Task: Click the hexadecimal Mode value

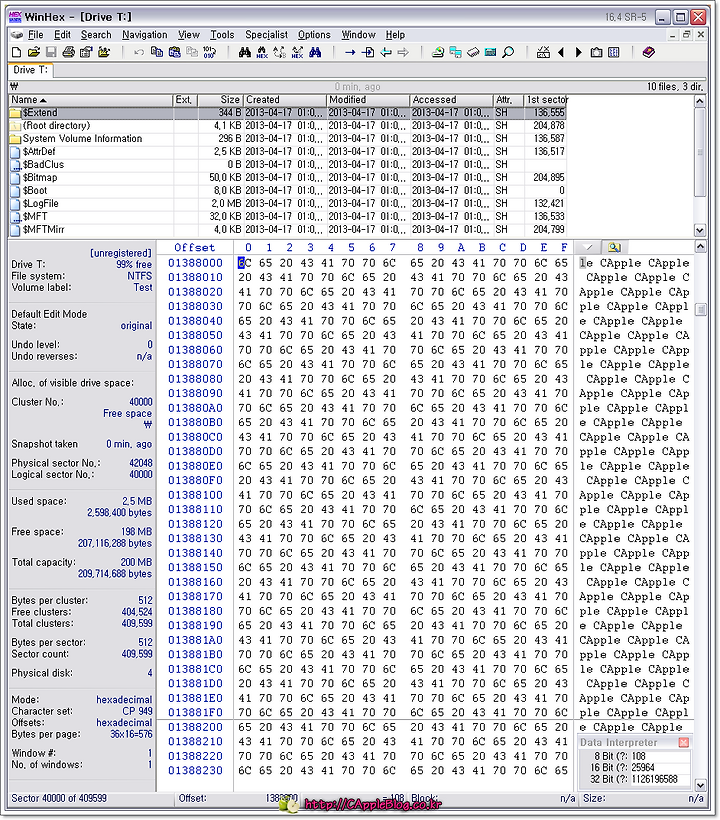Action: tap(124, 700)
